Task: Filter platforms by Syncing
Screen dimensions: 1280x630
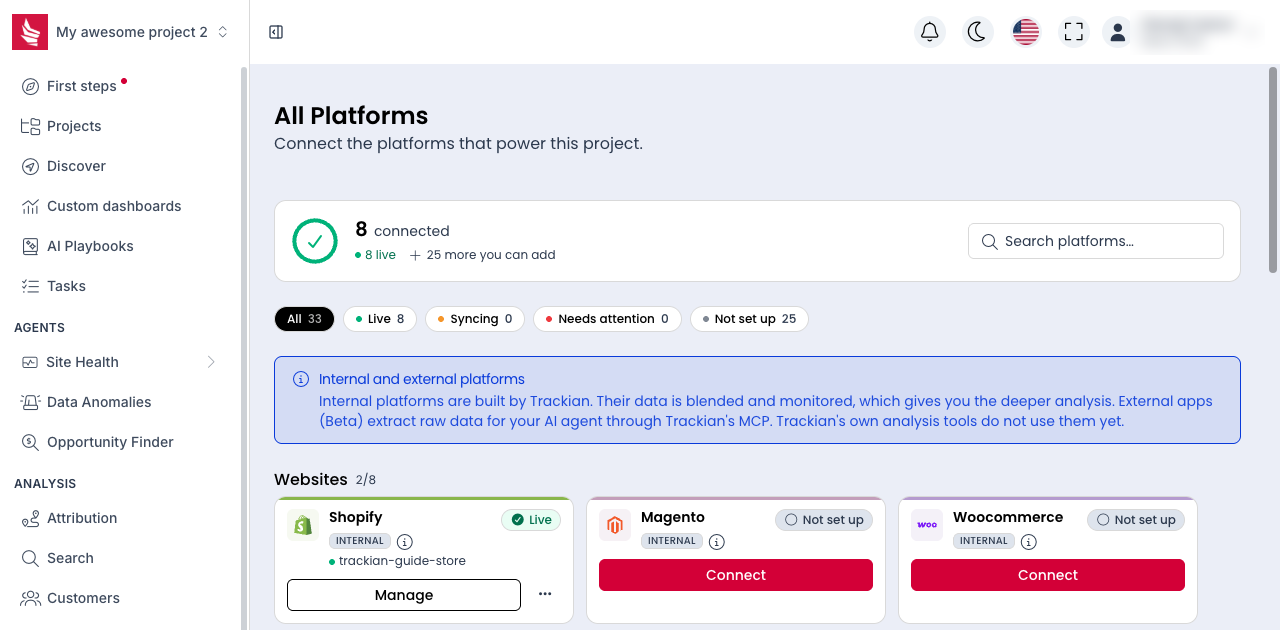Action: 475,319
